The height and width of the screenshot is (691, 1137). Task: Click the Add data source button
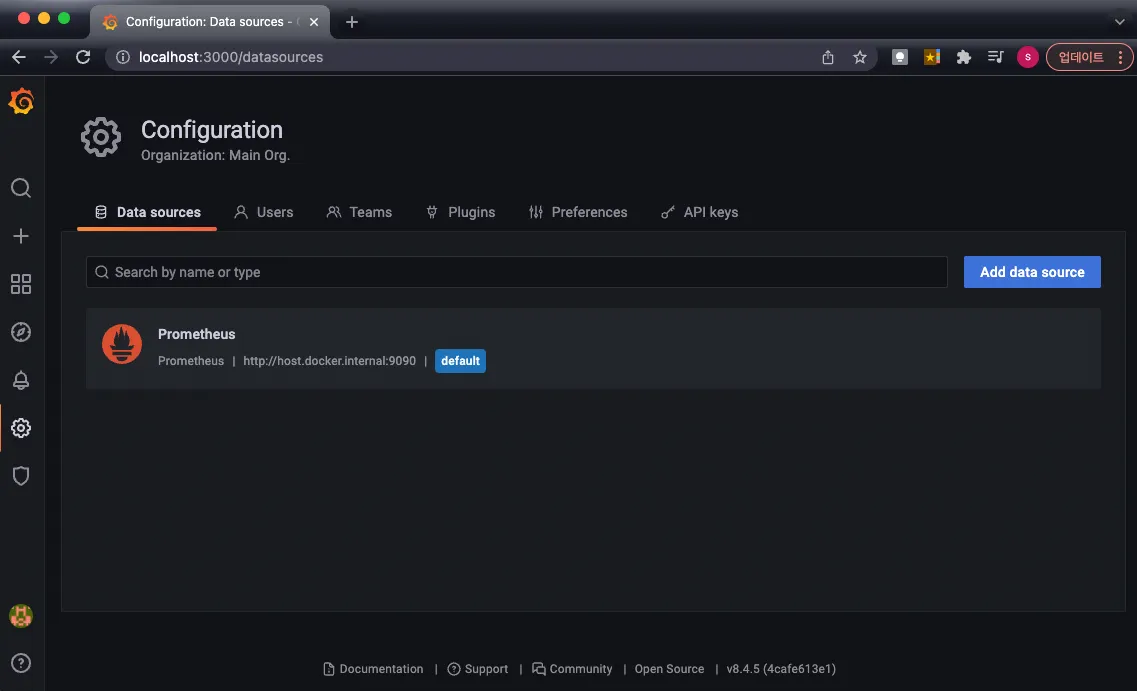[x=1032, y=272]
